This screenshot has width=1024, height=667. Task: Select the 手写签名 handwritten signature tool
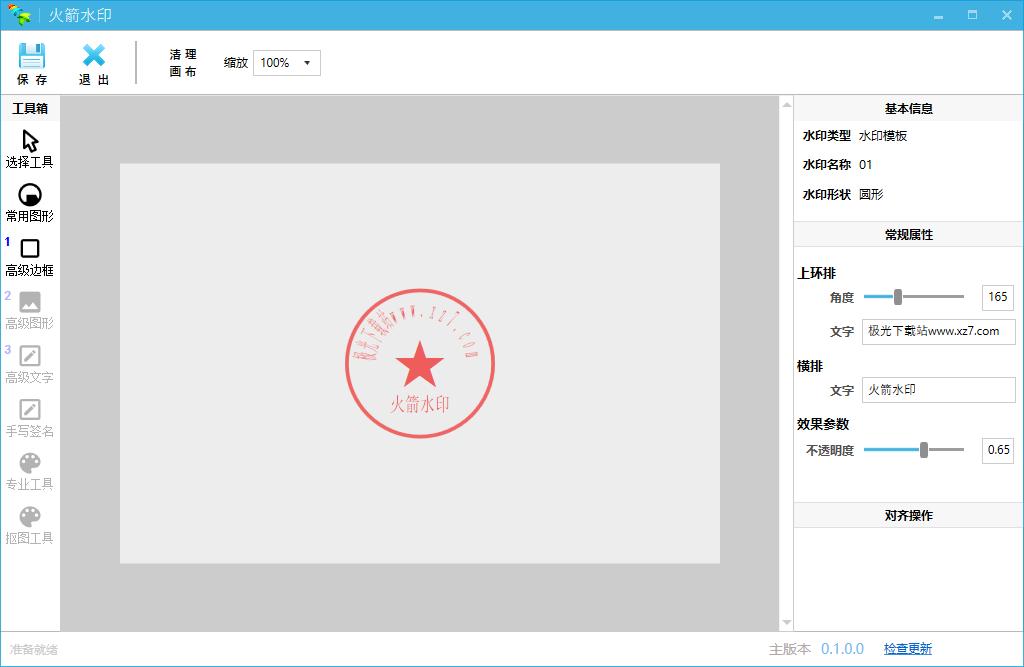30,410
